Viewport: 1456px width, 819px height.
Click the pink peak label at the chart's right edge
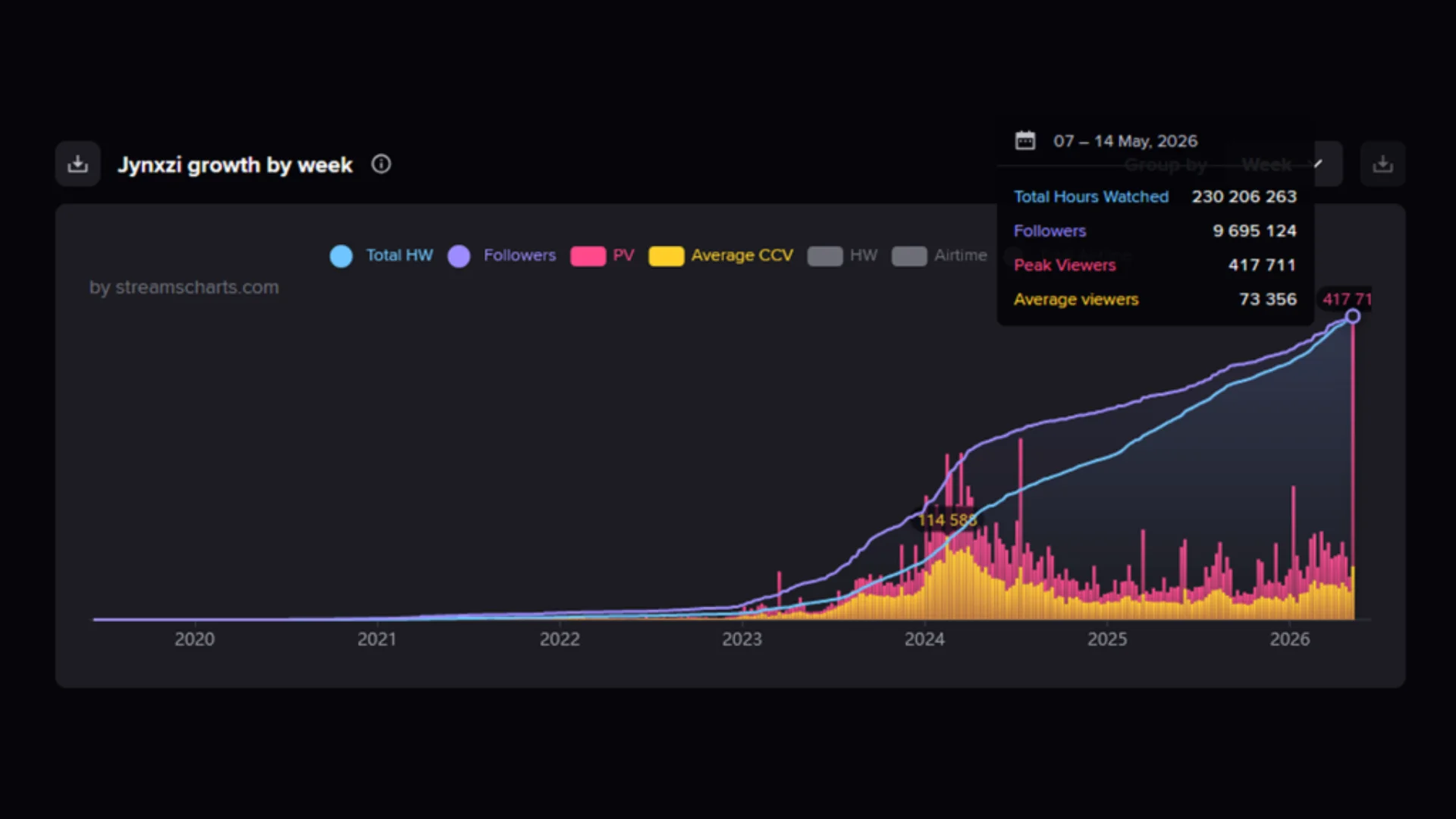click(1346, 299)
